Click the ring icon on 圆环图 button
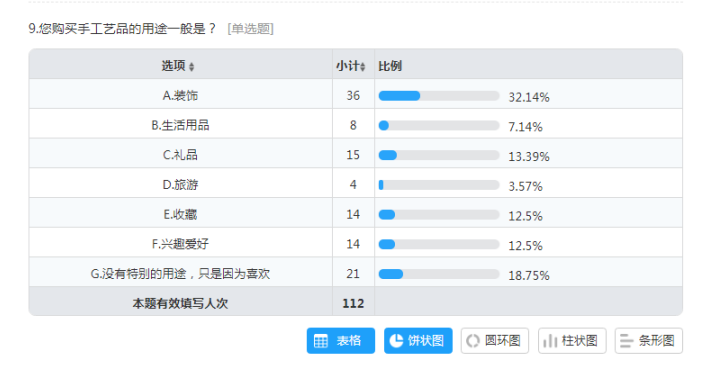The image size is (713, 369). (x=473, y=341)
